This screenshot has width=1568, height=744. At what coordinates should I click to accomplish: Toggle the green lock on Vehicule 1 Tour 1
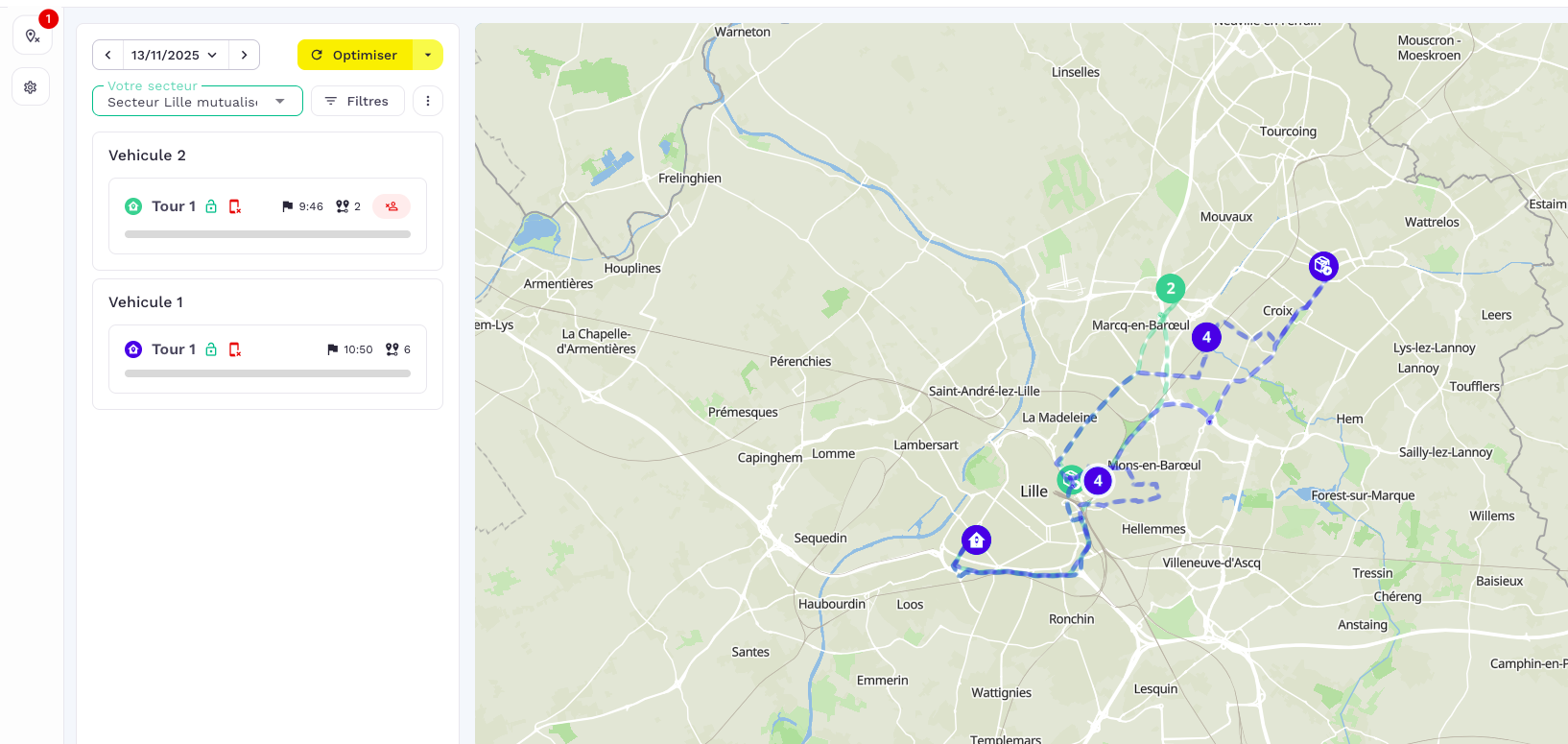(x=211, y=349)
